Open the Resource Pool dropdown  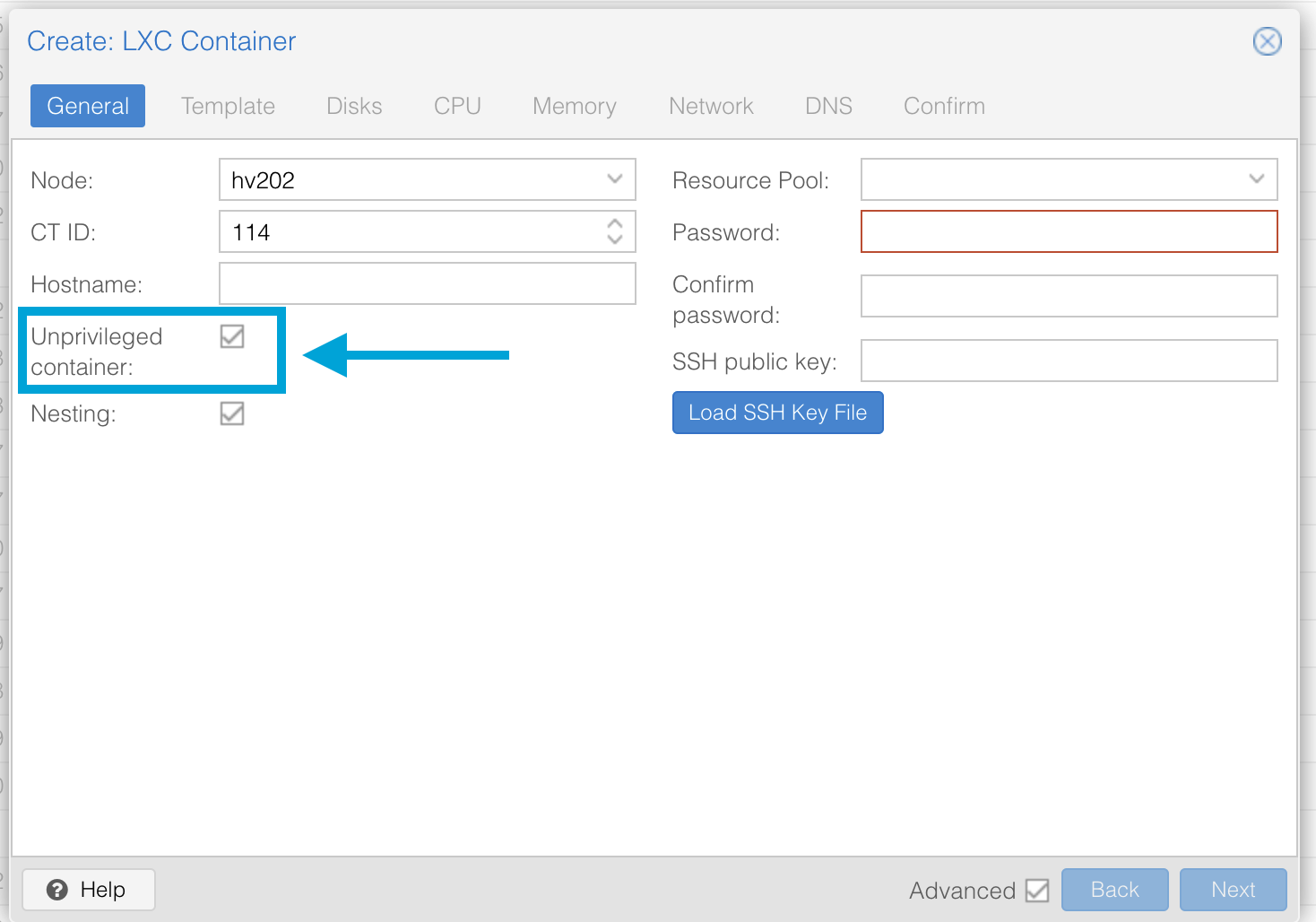pos(1255,179)
